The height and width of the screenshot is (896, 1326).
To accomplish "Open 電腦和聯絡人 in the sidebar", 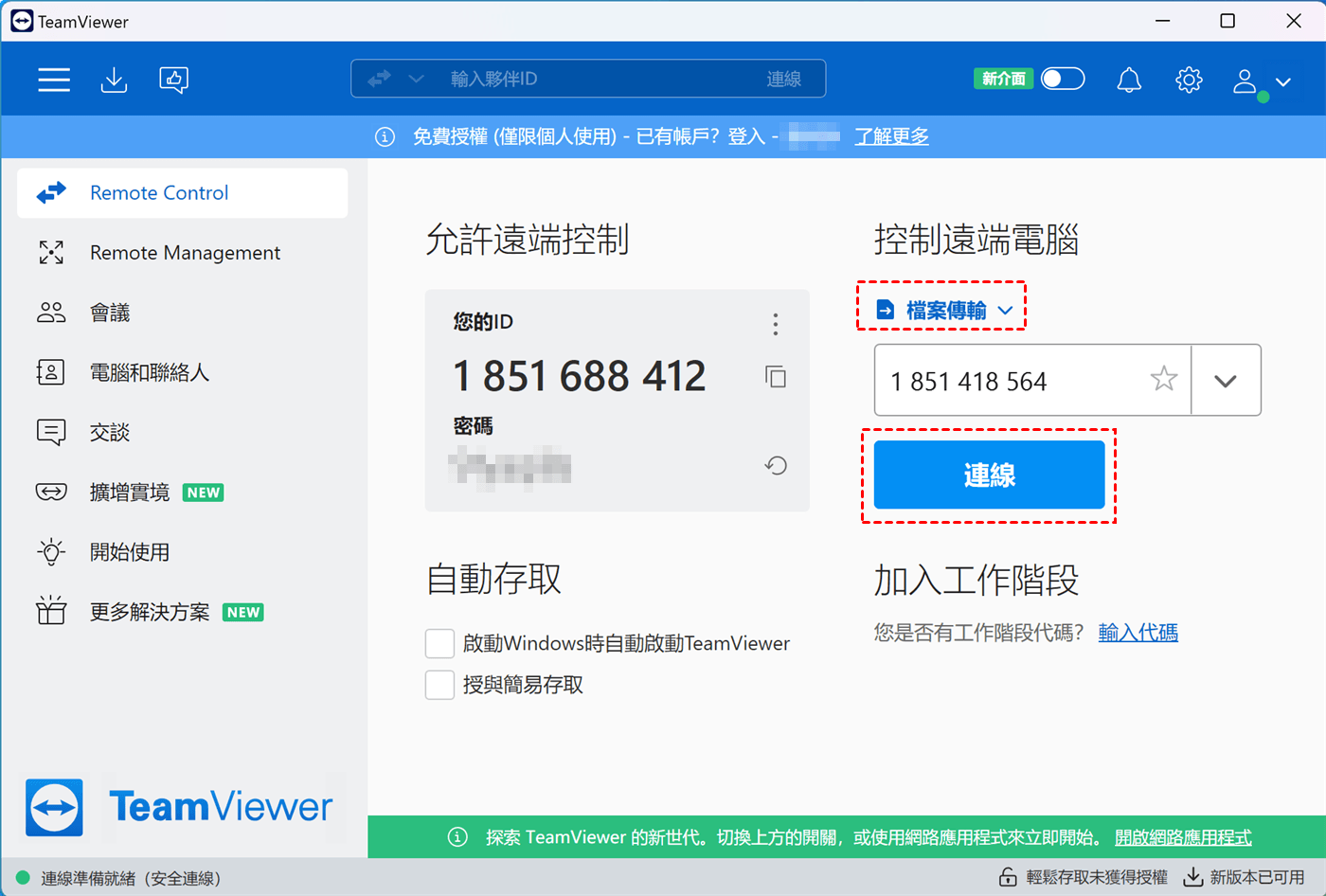I will [x=149, y=372].
